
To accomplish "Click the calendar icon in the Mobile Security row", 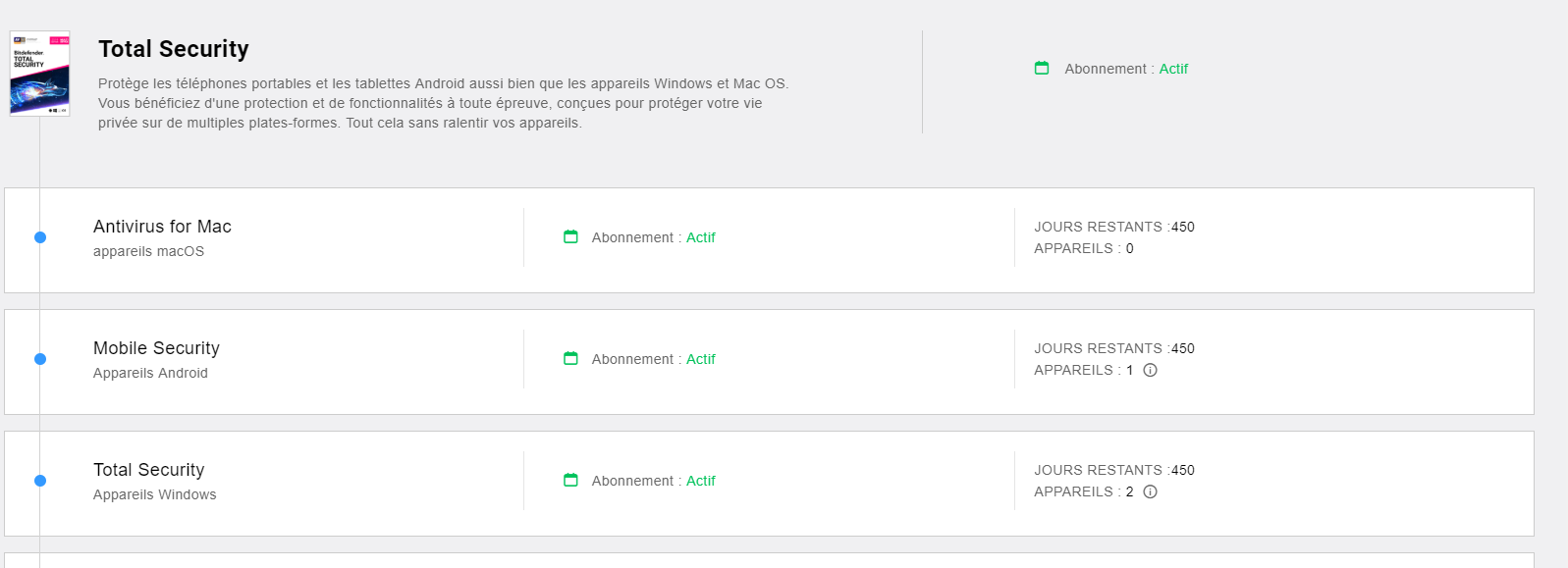I will [570, 358].
